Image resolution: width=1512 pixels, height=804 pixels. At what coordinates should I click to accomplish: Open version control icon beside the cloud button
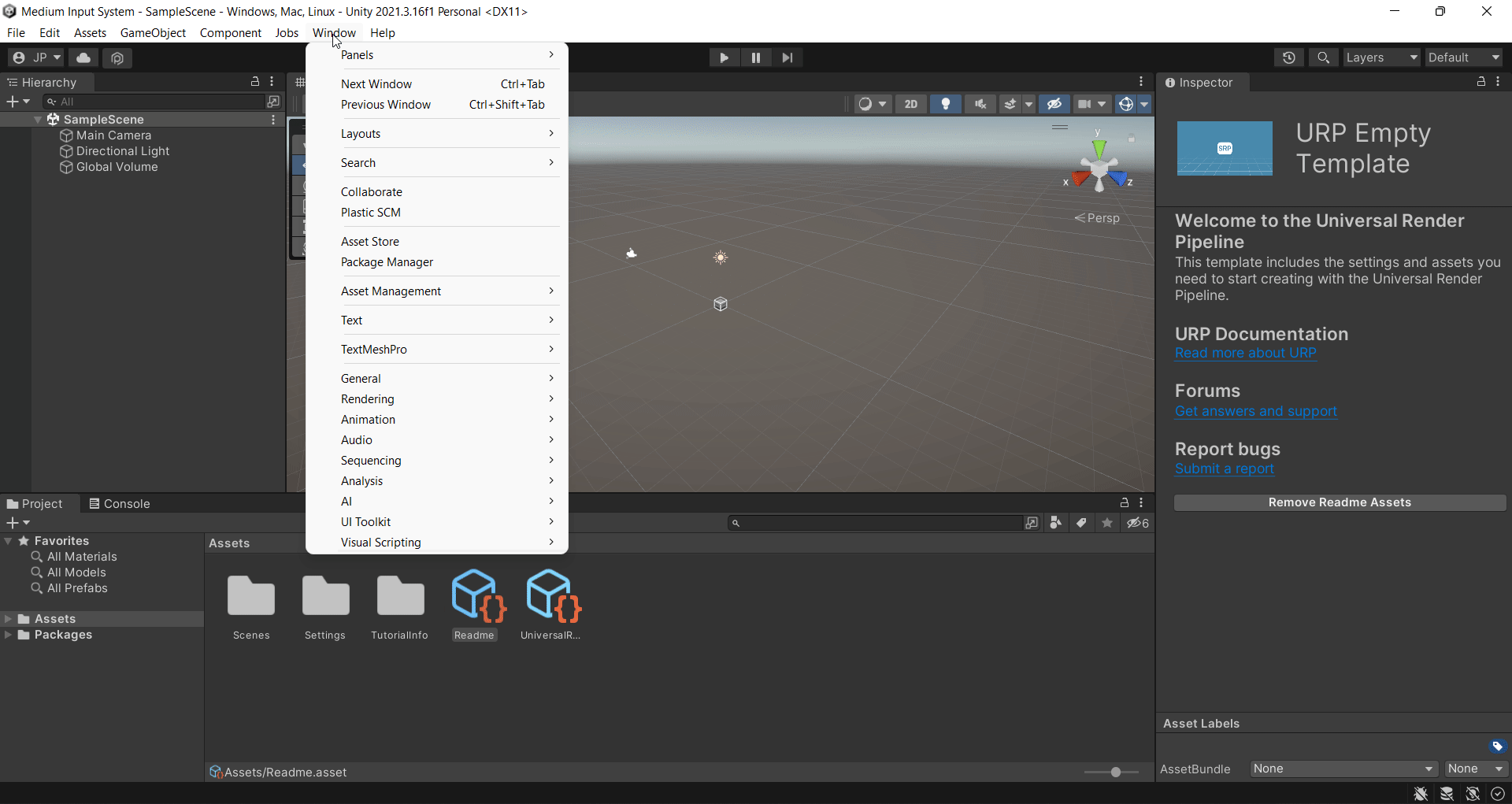(117, 57)
